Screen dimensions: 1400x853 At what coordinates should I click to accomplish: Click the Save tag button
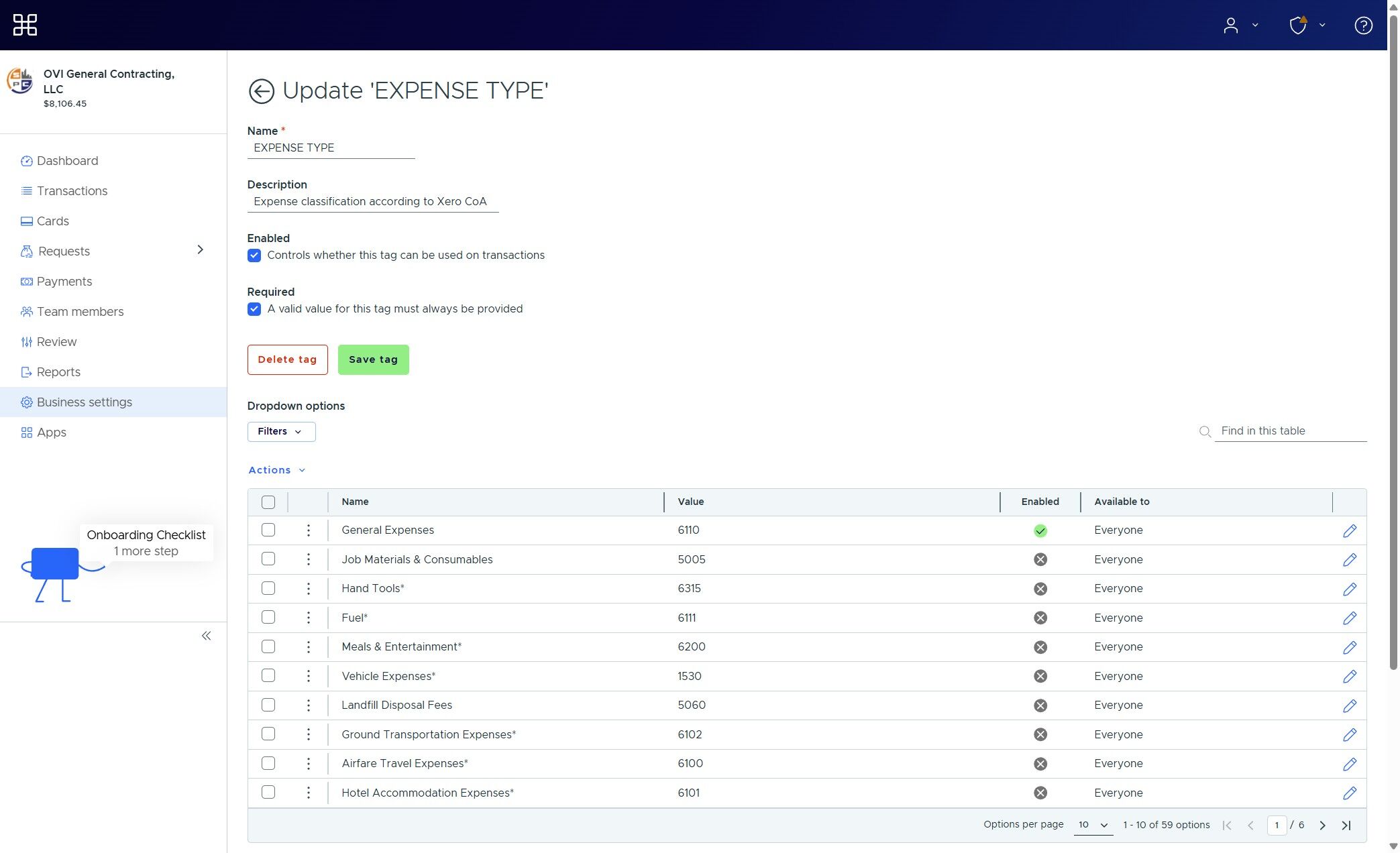coord(373,359)
